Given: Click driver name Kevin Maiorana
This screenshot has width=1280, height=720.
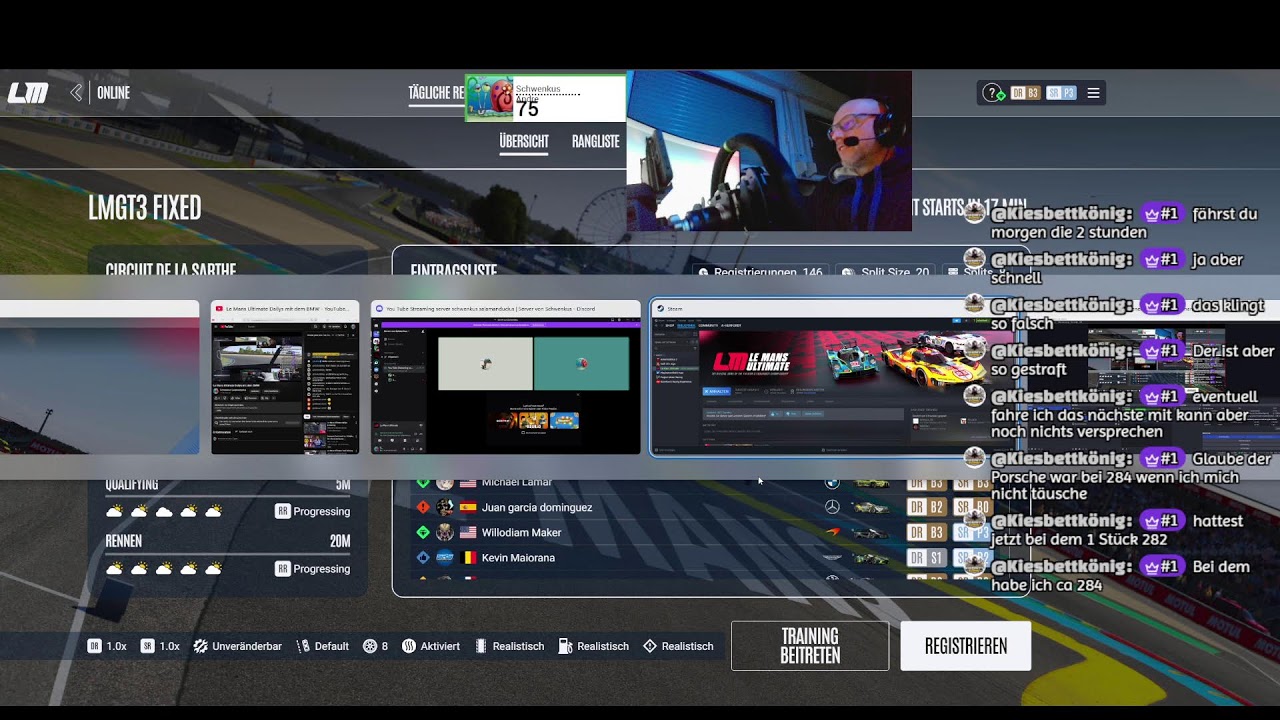Looking at the screenshot, I should coord(518,558).
